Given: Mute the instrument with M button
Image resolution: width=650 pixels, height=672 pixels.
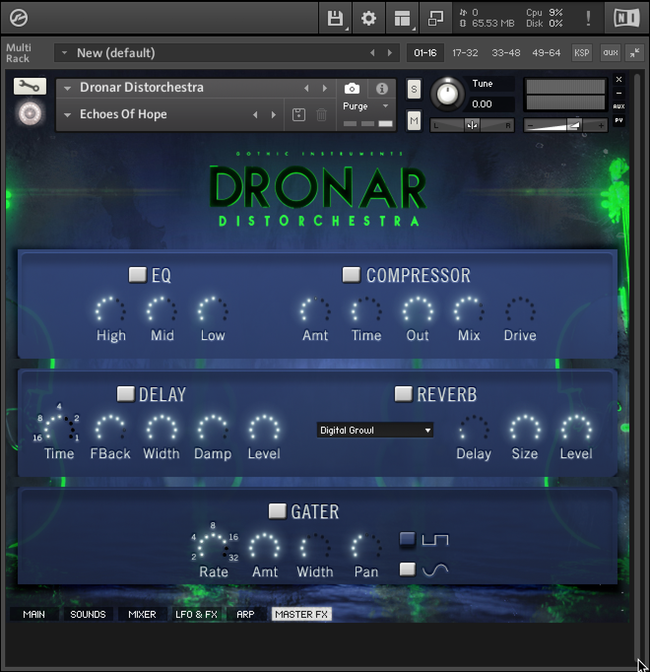Looking at the screenshot, I should (x=414, y=121).
